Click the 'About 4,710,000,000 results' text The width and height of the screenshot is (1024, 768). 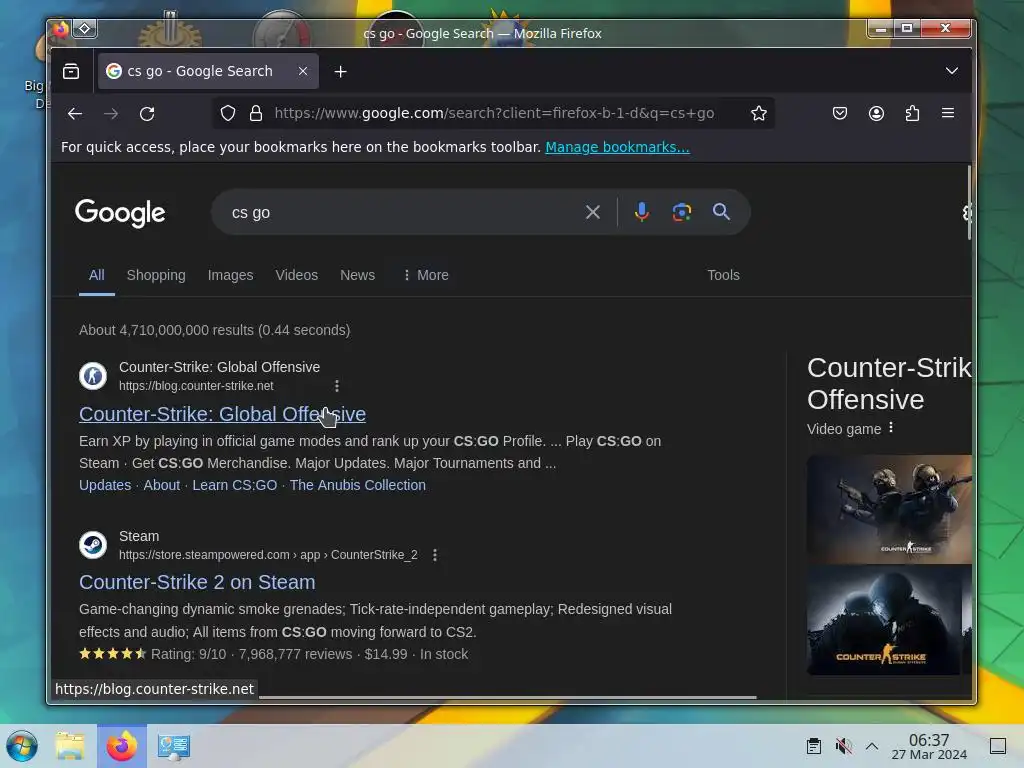[214, 330]
